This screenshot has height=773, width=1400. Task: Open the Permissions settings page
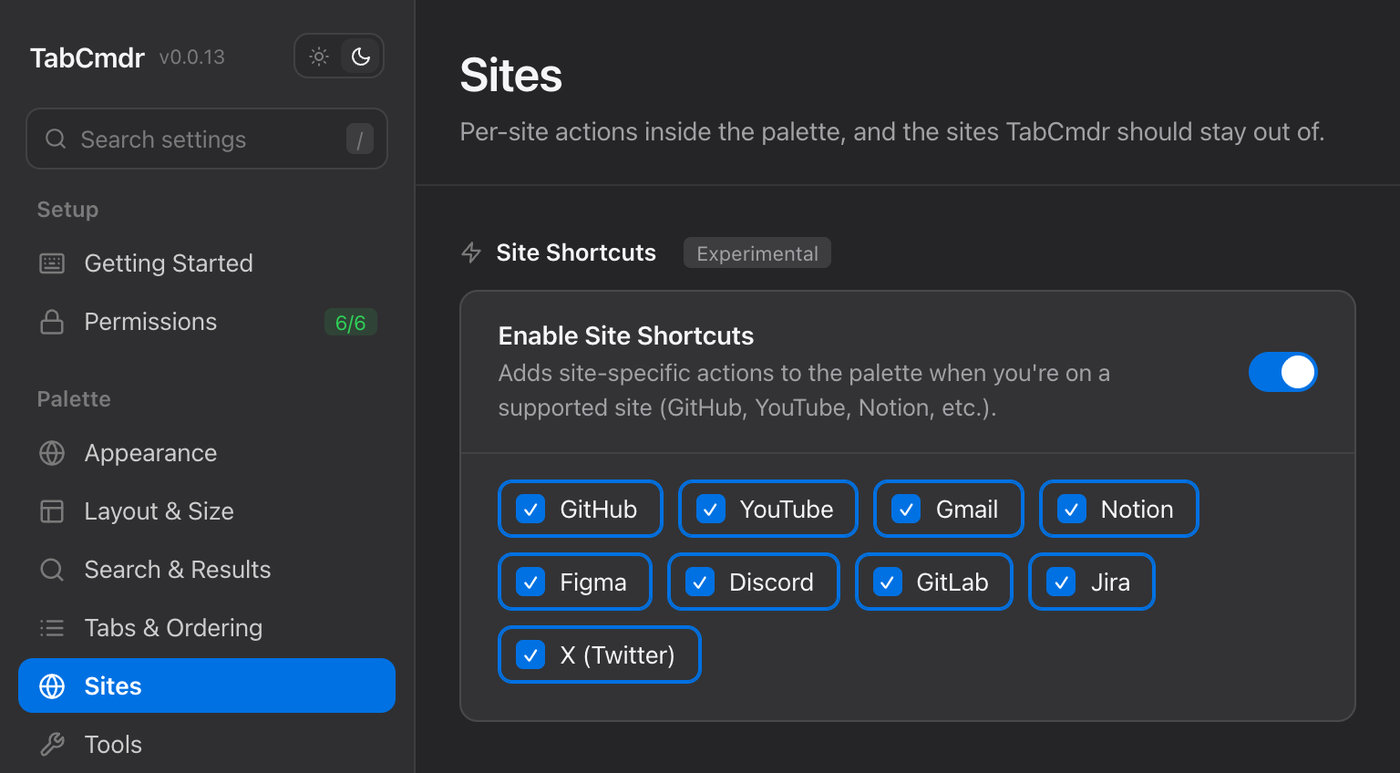[207, 322]
